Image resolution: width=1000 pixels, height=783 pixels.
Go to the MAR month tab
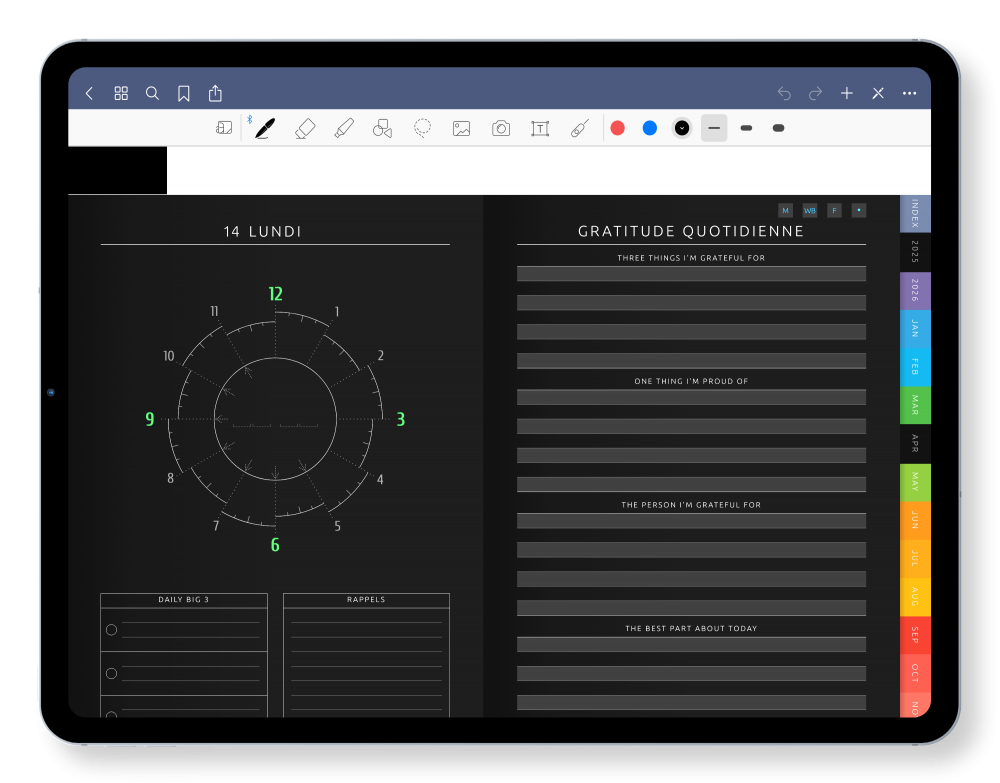(915, 405)
